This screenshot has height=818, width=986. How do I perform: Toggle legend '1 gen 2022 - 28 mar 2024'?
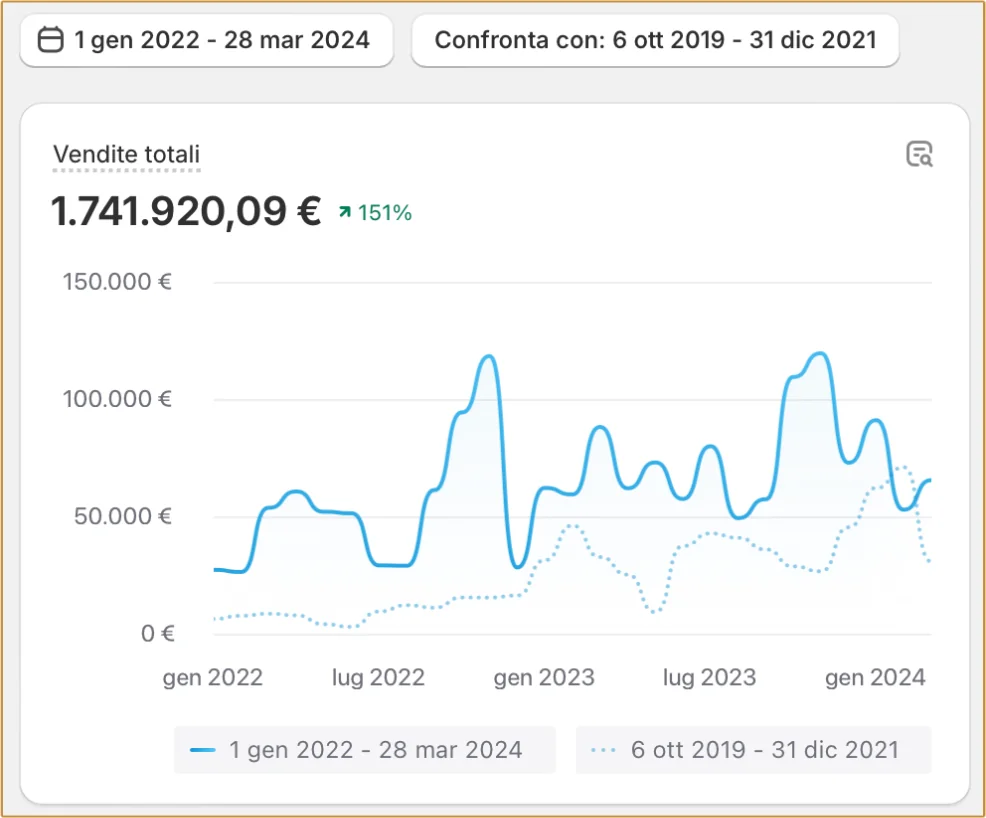365,749
